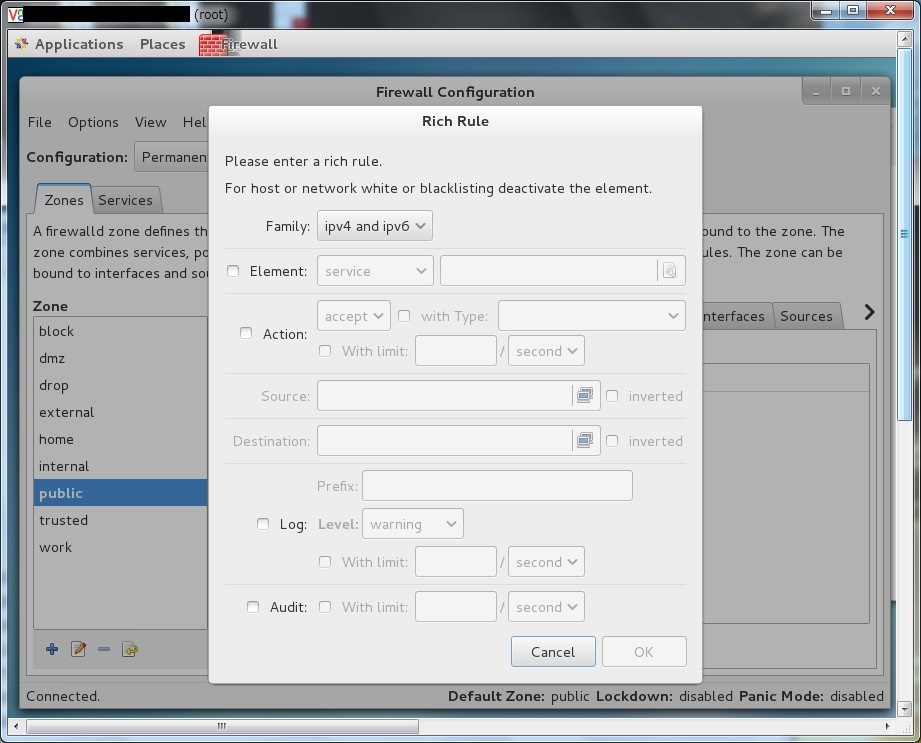Screen dimensions: 921x743
Task: Open the service selection icon beside the Element field
Action: [x=670, y=271]
